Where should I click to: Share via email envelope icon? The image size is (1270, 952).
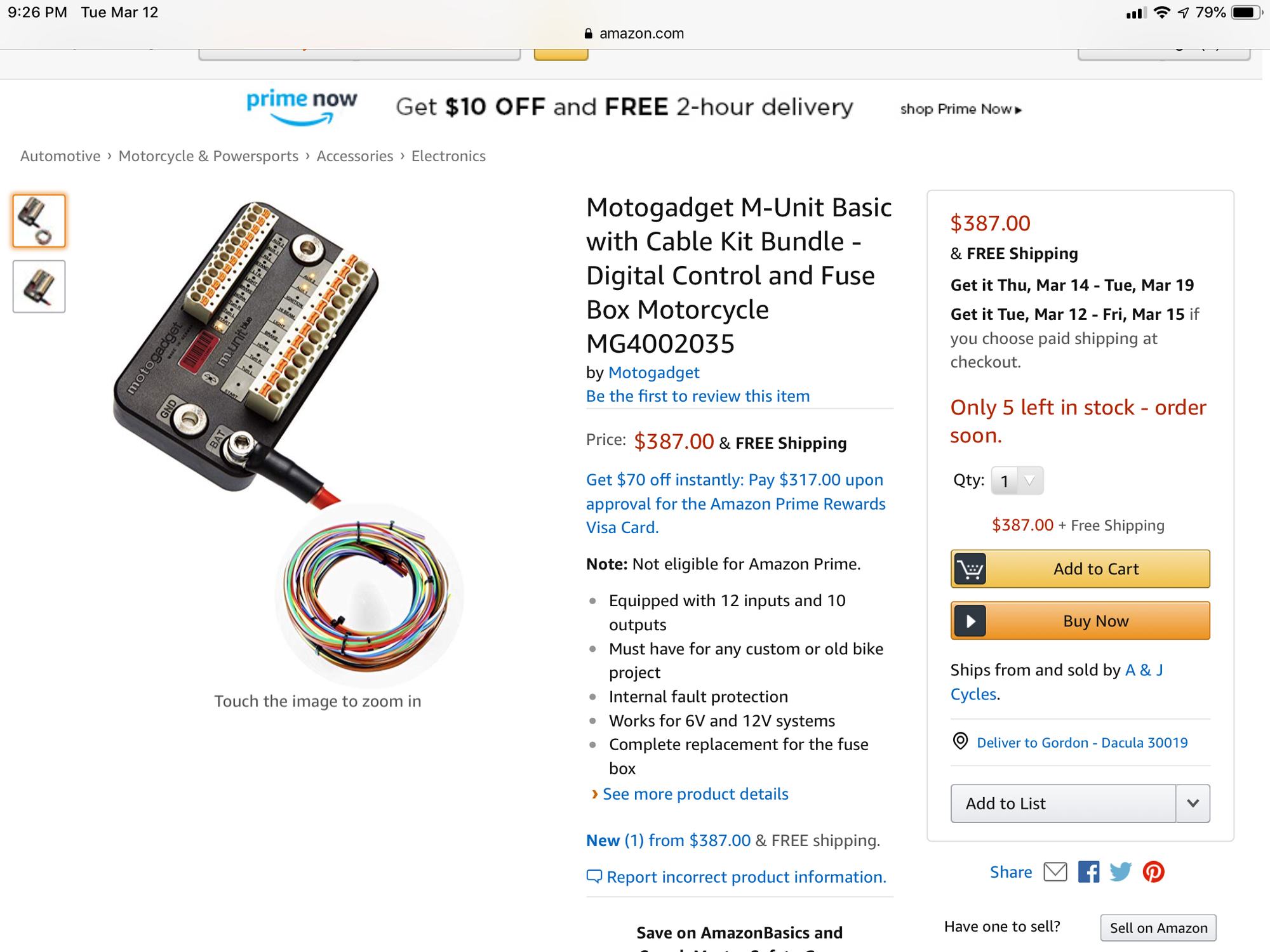click(1055, 872)
